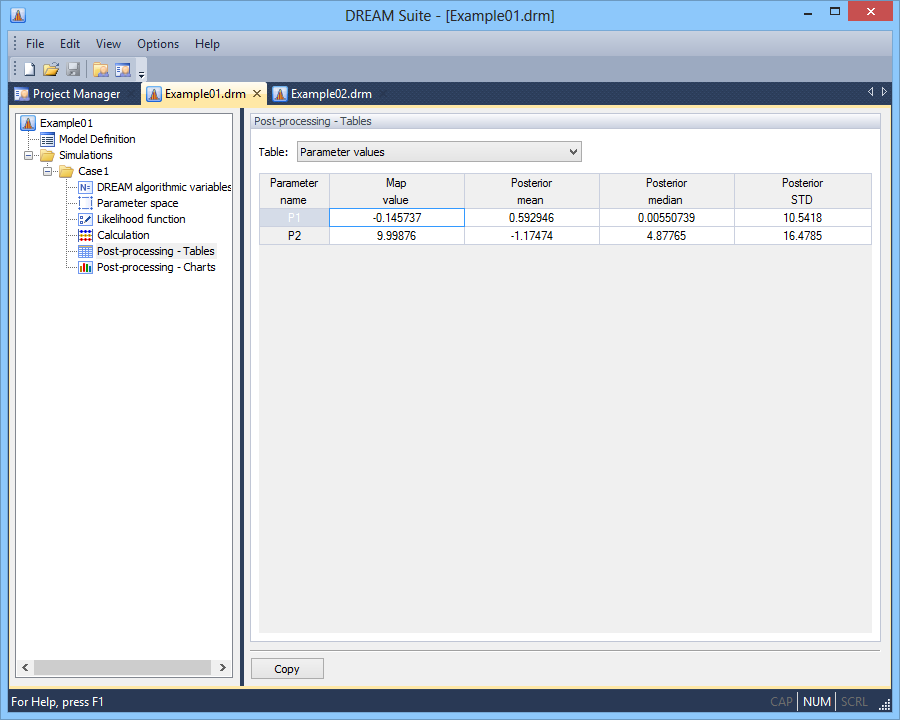The image size is (900, 720).
Task: Click the Posterior mean column header
Action: pos(532,191)
